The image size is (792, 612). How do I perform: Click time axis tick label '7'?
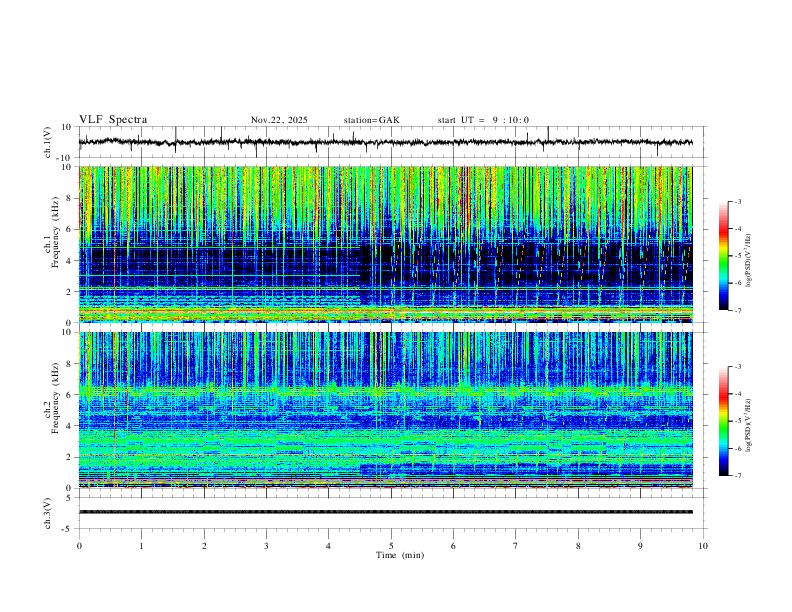tap(515, 546)
